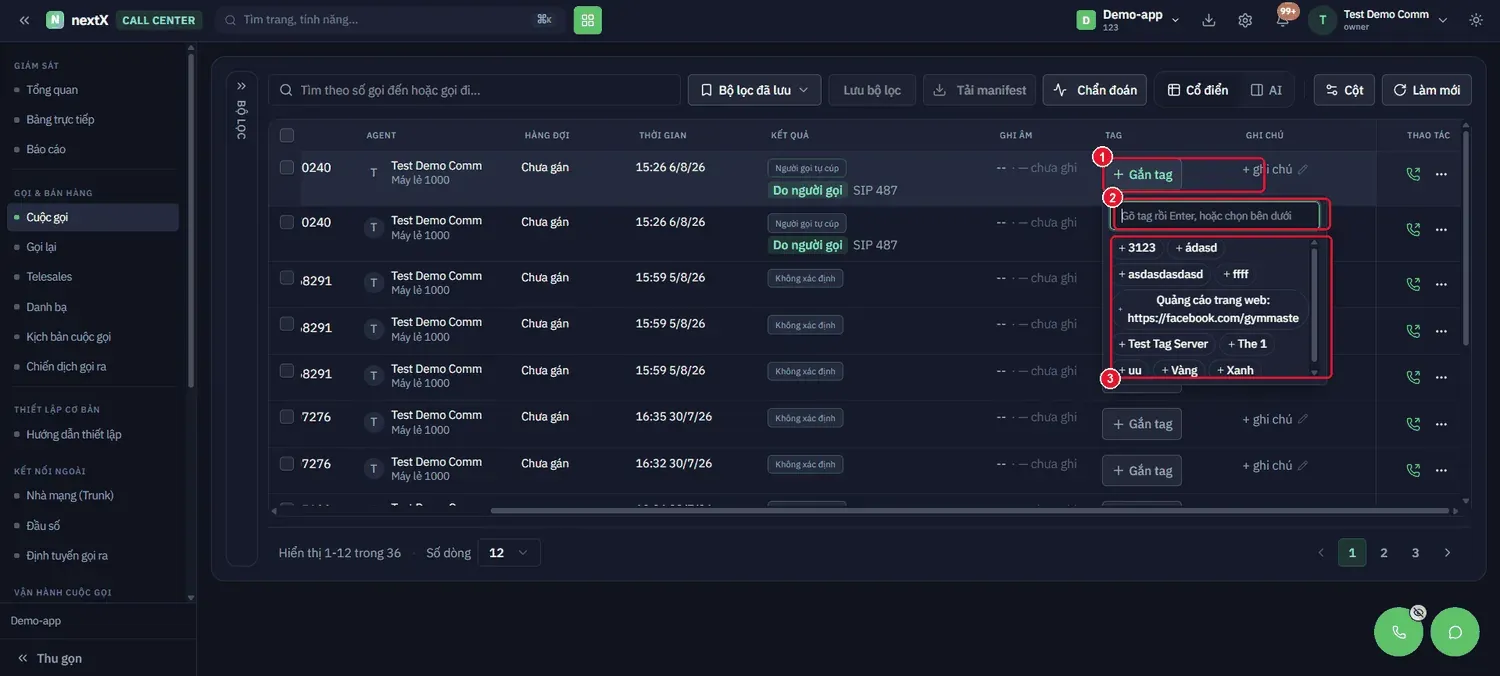Open settings gear in top bar
The height and width of the screenshot is (676, 1500).
(x=1245, y=20)
